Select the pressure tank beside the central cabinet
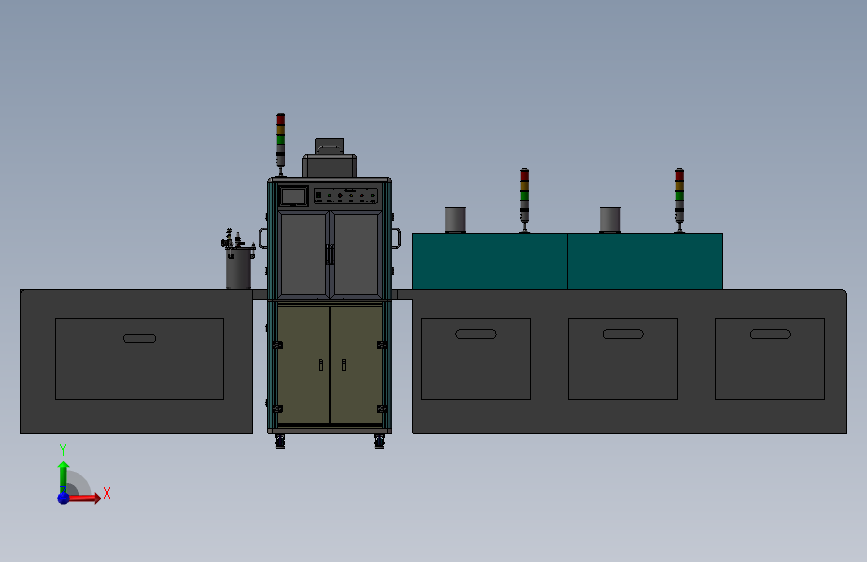This screenshot has width=867, height=562. coord(238,268)
